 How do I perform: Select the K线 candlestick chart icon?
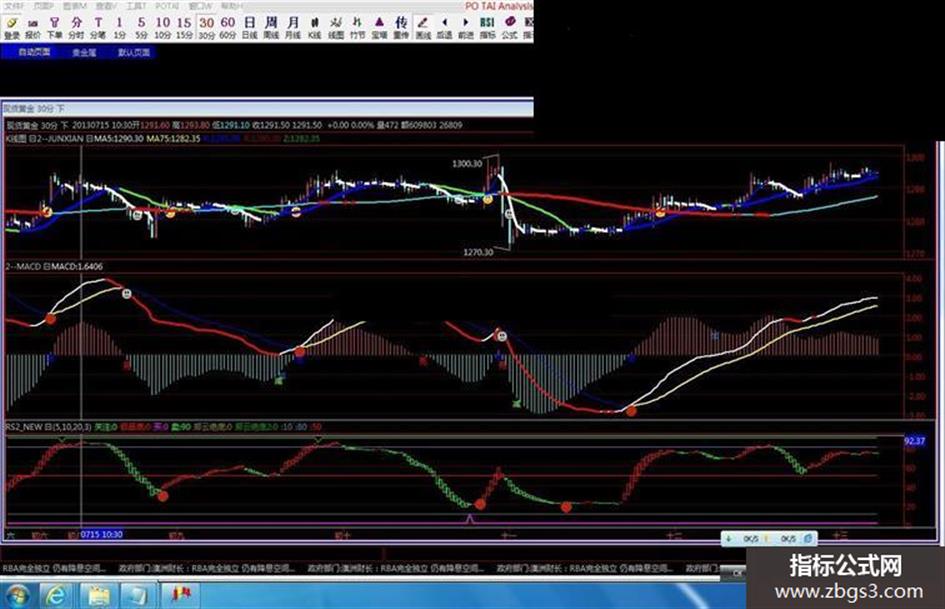pyautogui.click(x=315, y=26)
